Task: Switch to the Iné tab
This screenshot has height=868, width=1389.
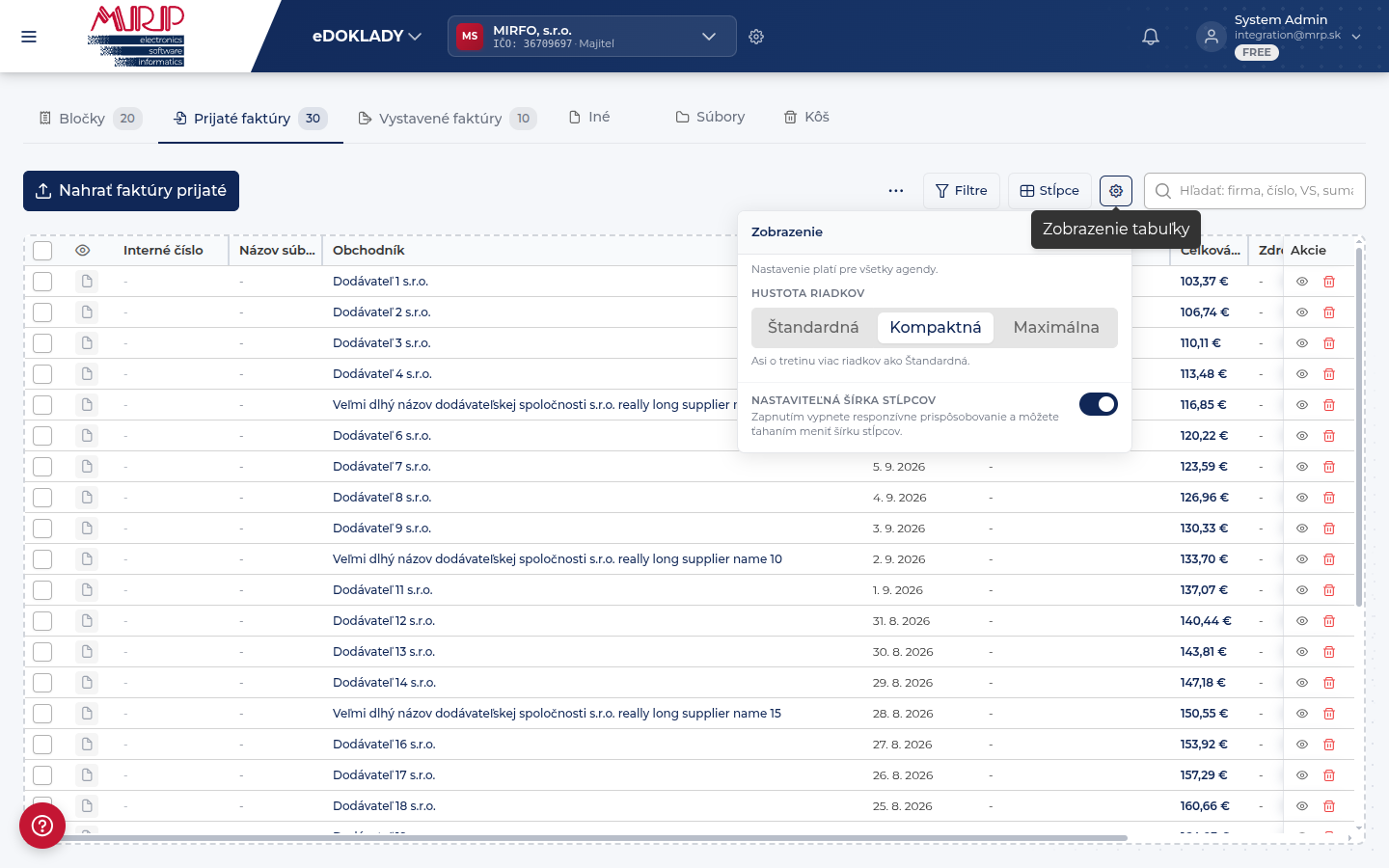Action: click(589, 118)
